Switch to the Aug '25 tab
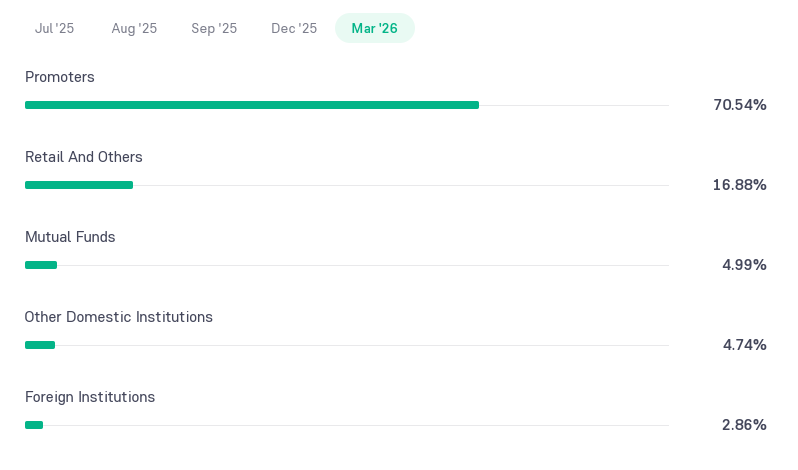This screenshot has height=470, width=798. (x=134, y=28)
